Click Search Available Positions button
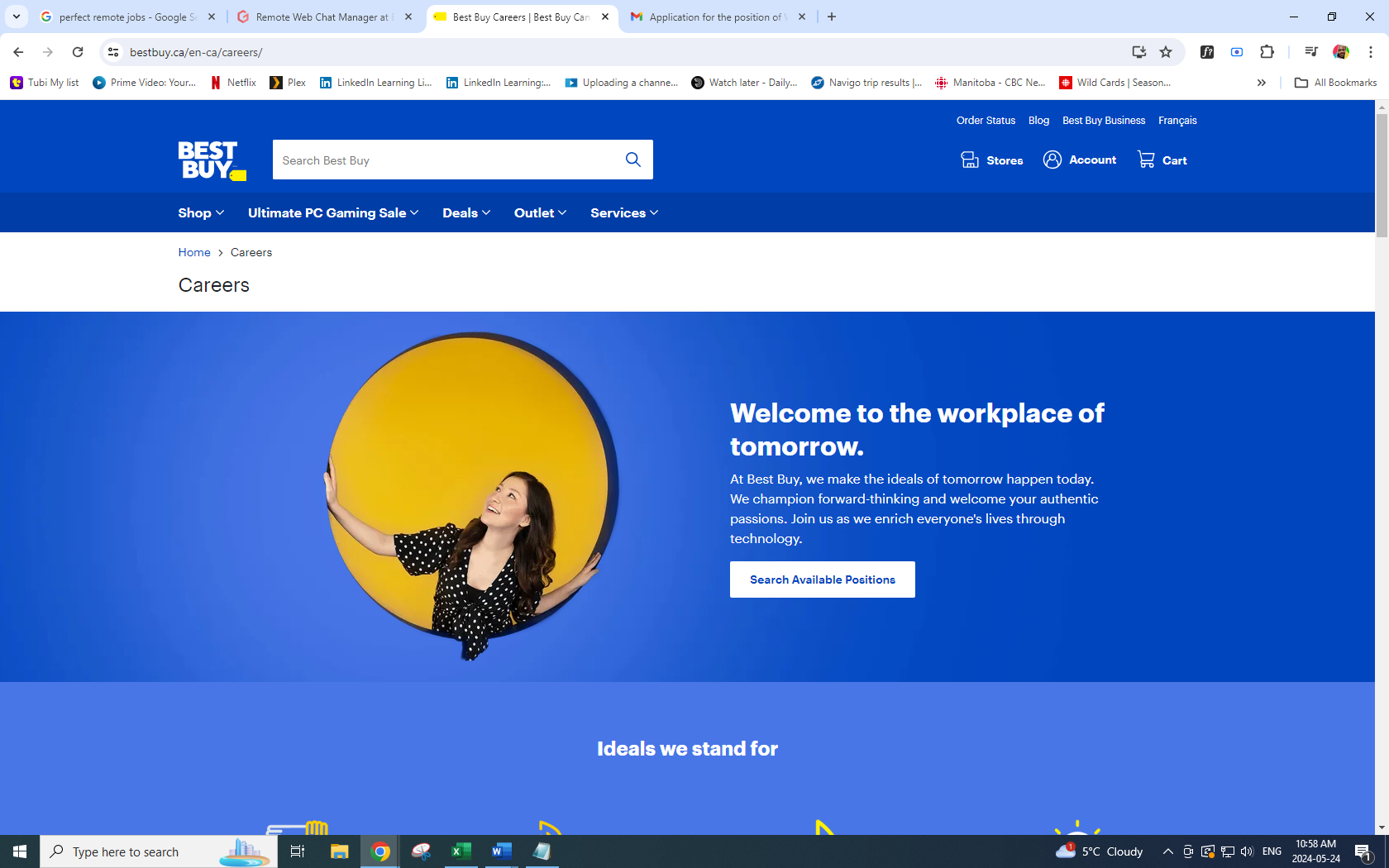The height and width of the screenshot is (868, 1389). click(x=822, y=579)
